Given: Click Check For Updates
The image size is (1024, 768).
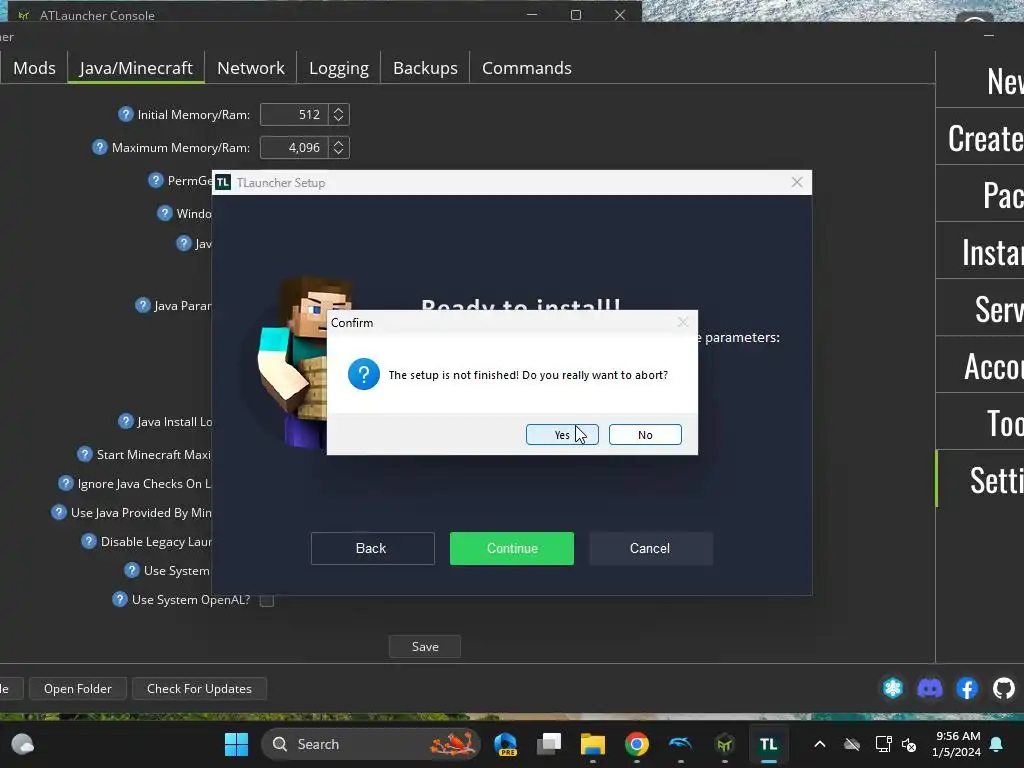Looking at the screenshot, I should pos(199,689).
